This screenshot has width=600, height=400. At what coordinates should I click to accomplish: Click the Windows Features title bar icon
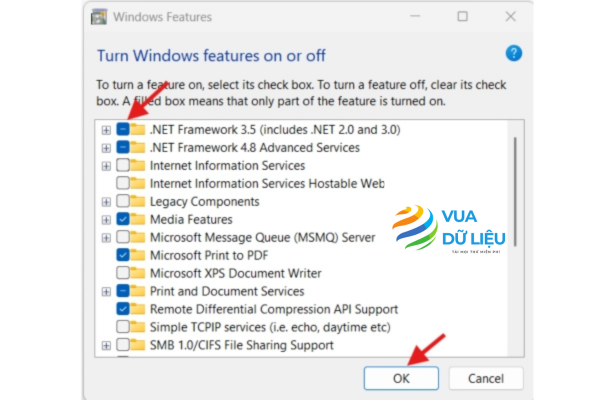(97, 17)
